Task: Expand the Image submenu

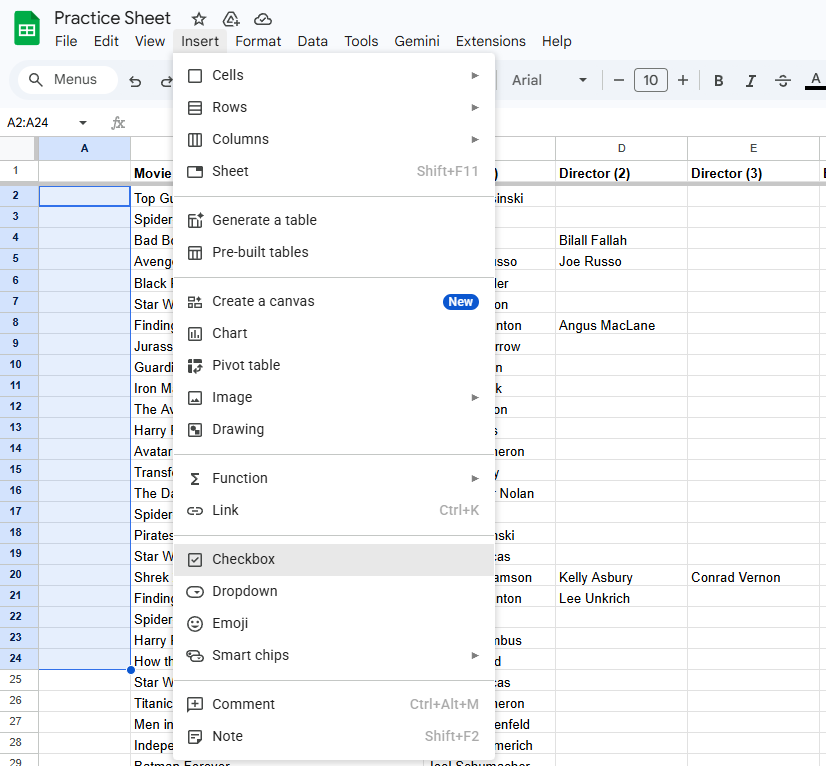Action: [x=333, y=397]
